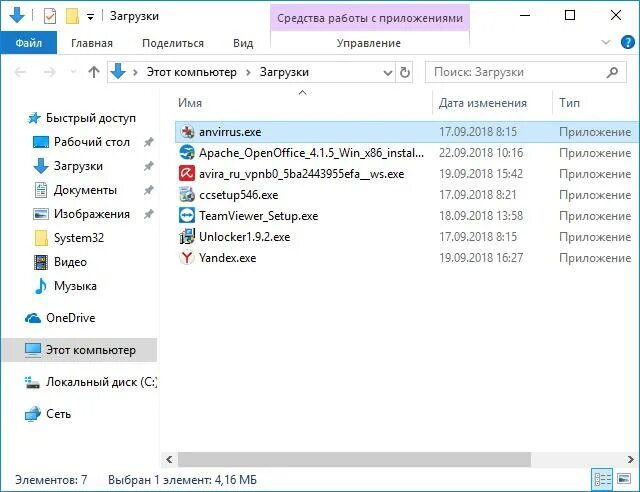Sort by Дата изменения column header
The height and width of the screenshot is (492, 640).
pyautogui.click(x=482, y=103)
